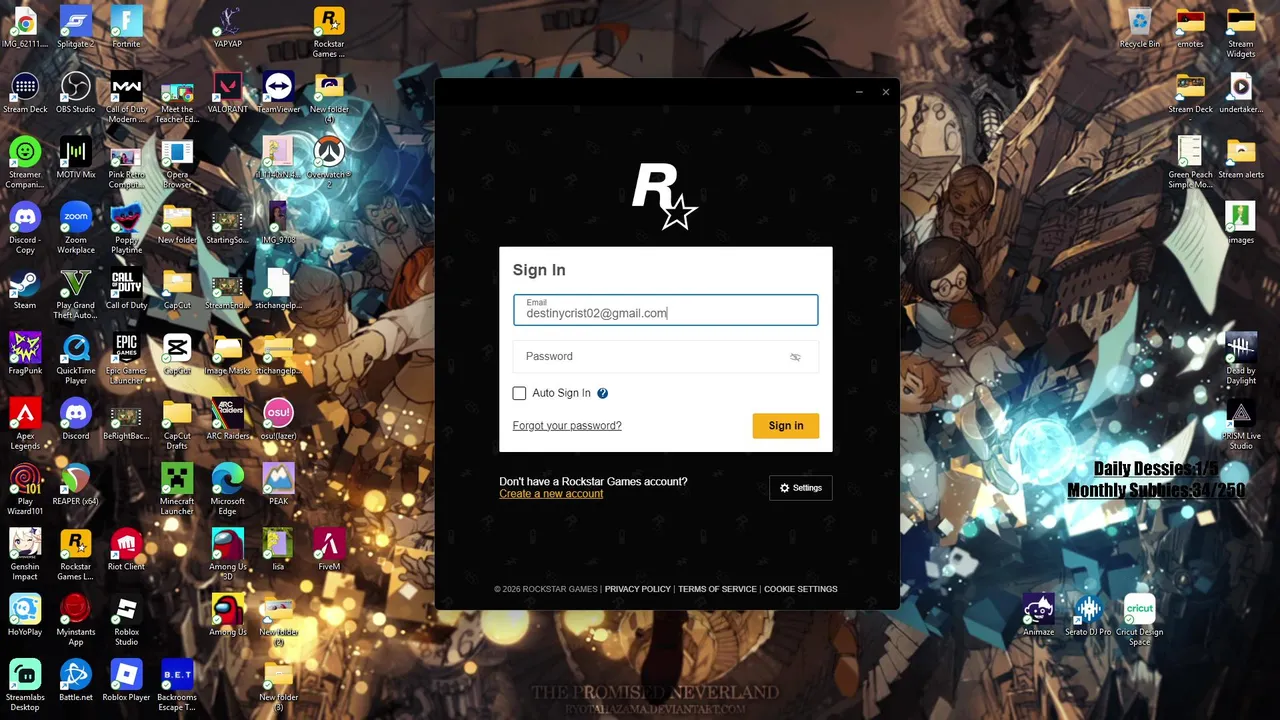Select the Apex Legends icon

(25, 424)
